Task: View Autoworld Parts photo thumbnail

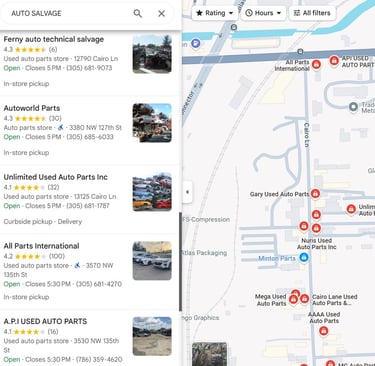Action: (x=152, y=123)
